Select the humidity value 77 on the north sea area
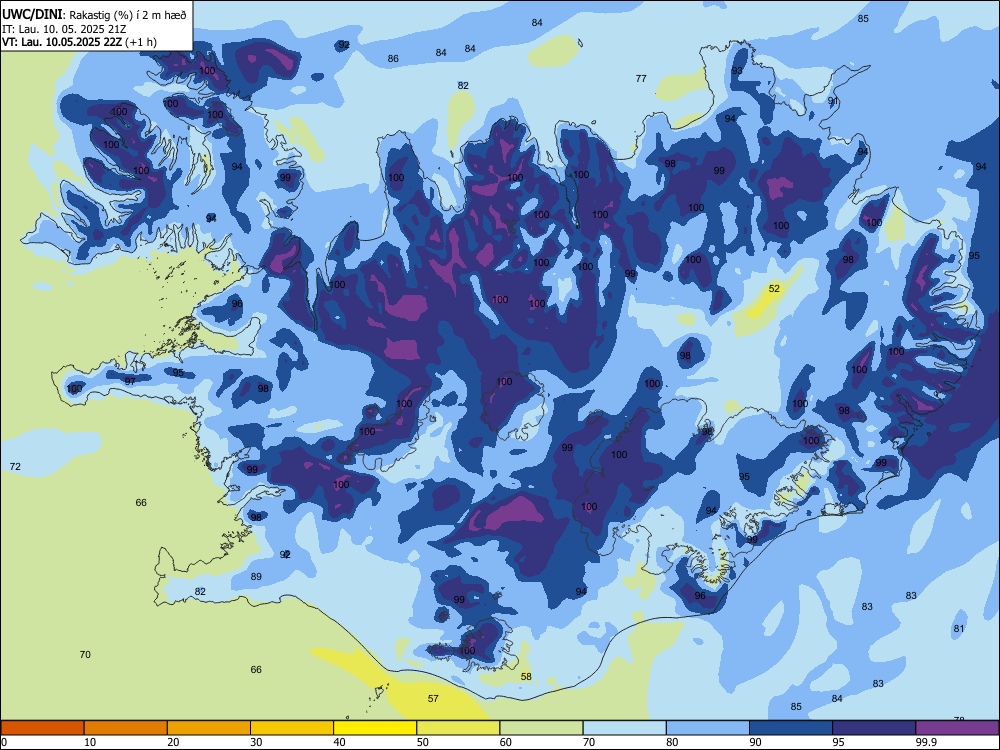The width and height of the screenshot is (1000, 750). tap(641, 78)
